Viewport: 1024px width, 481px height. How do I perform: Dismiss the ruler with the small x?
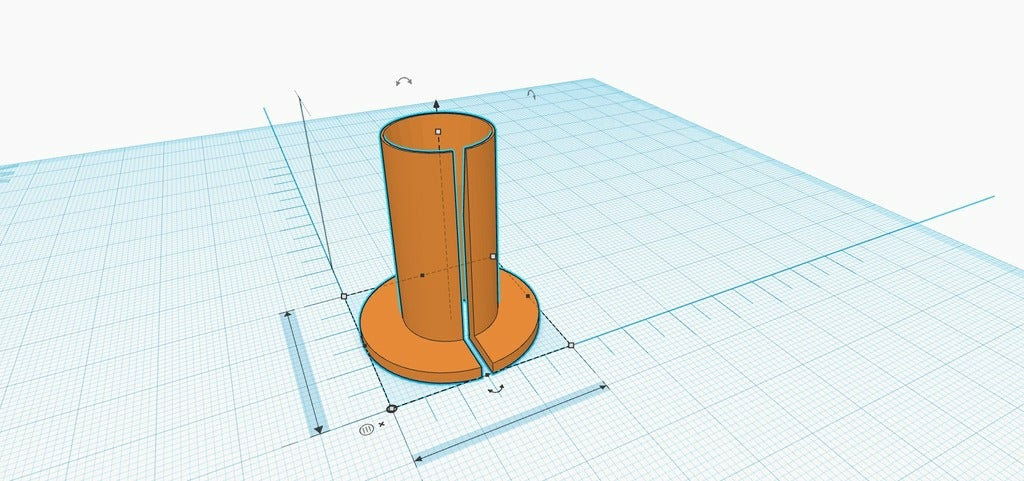coord(382,424)
